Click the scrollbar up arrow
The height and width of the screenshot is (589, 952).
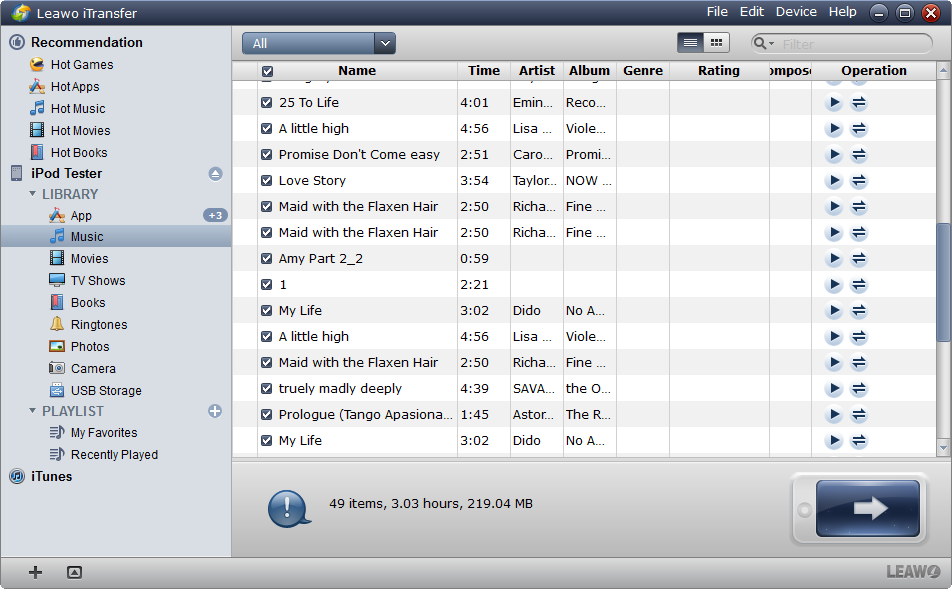pos(943,70)
